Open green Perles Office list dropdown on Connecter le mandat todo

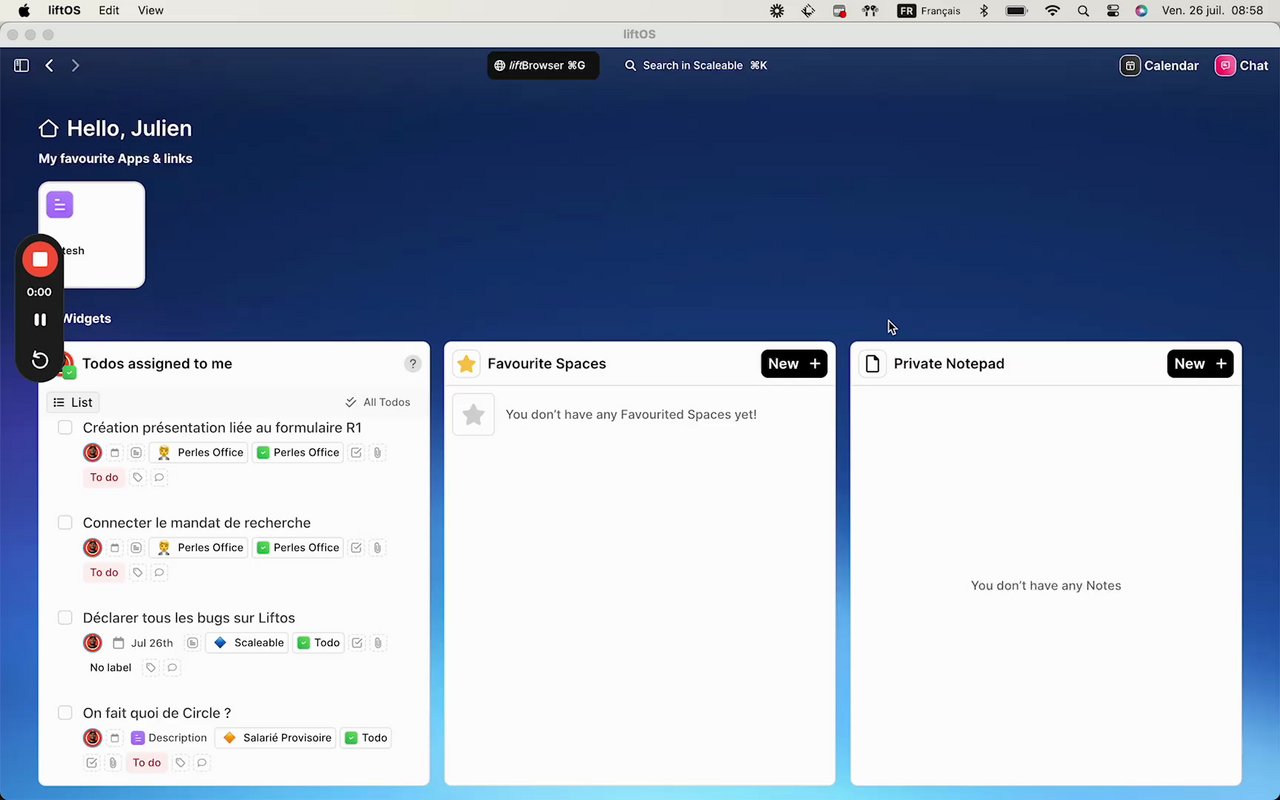(298, 548)
